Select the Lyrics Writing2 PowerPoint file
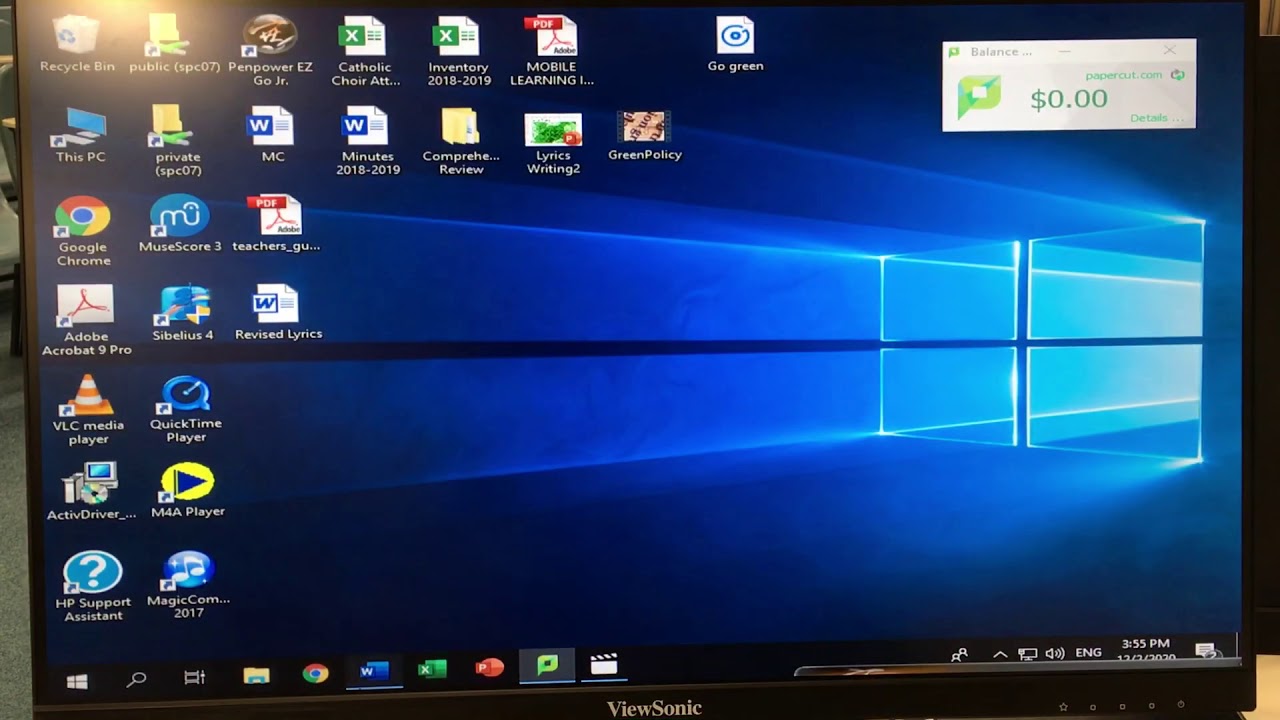 pyautogui.click(x=553, y=142)
